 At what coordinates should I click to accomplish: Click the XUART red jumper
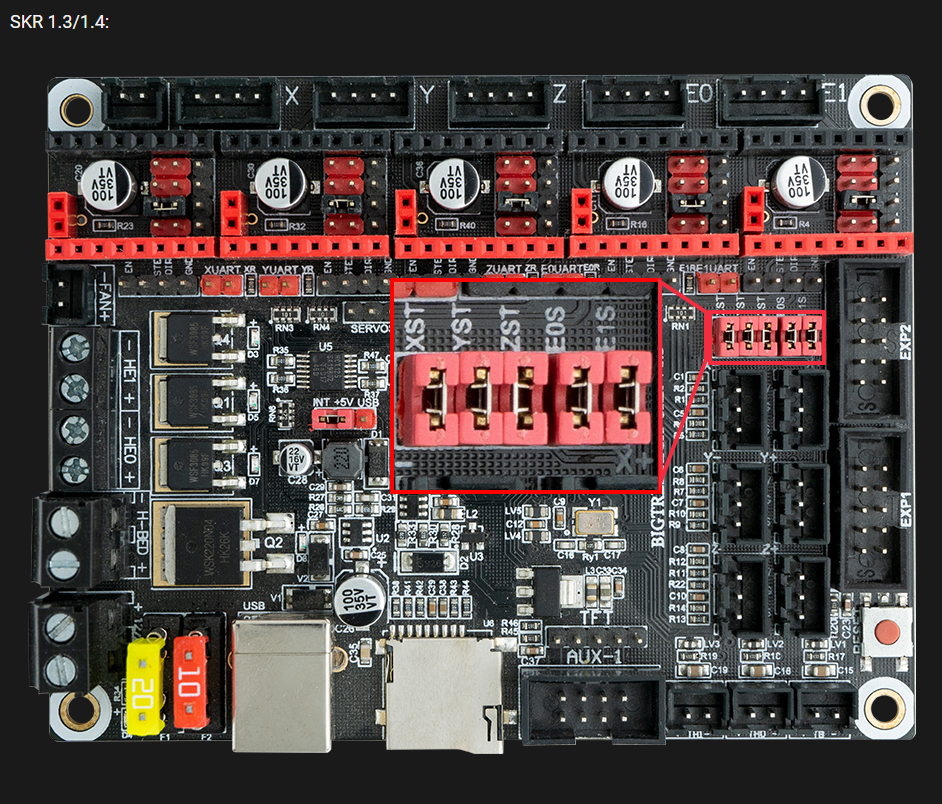[x=221, y=287]
